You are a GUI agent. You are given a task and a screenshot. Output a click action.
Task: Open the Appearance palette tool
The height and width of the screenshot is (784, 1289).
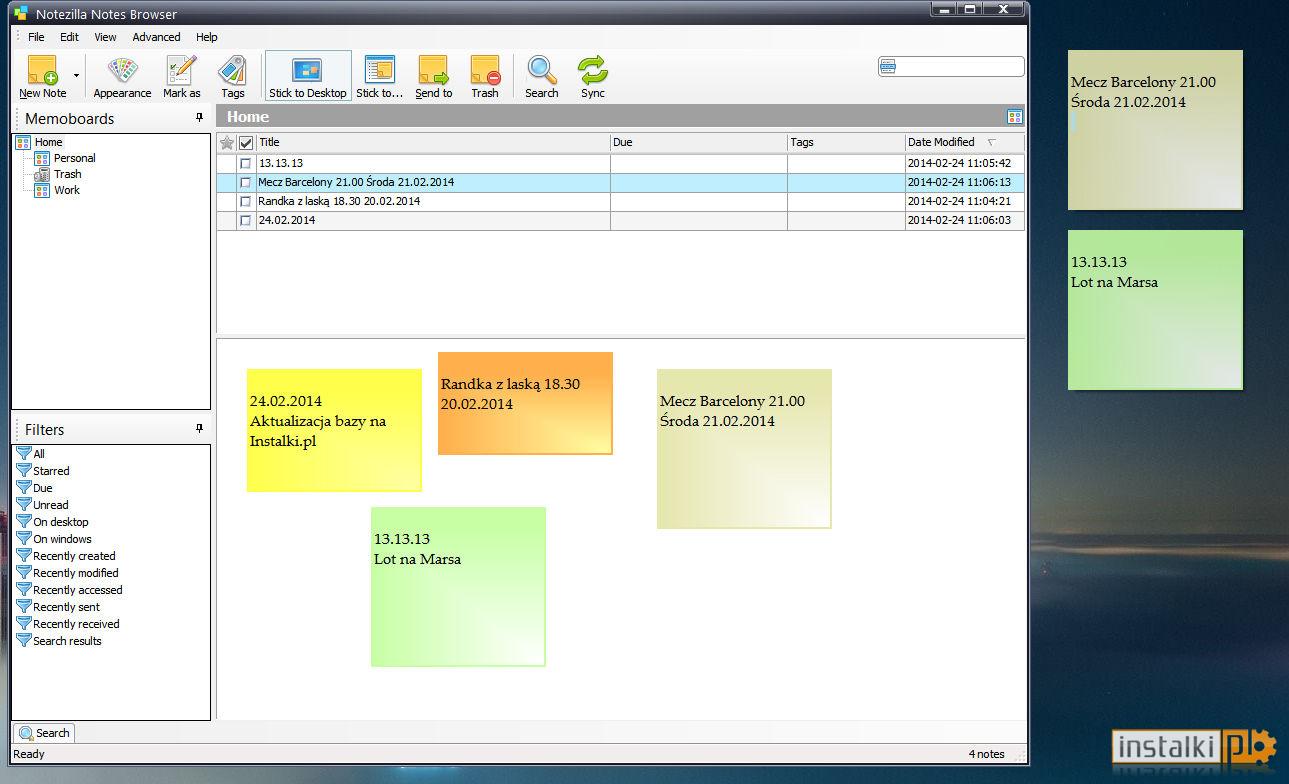122,77
